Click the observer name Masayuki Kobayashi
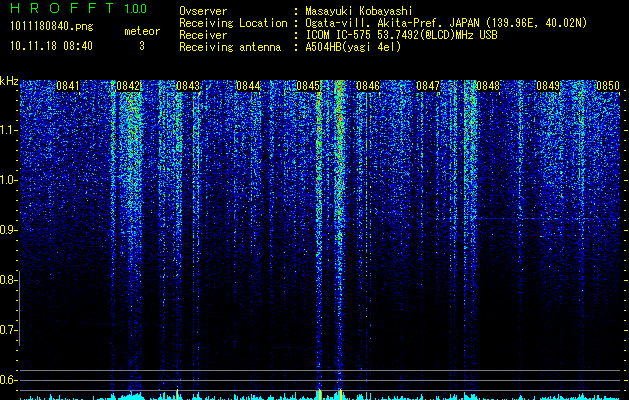 pyautogui.click(x=359, y=11)
